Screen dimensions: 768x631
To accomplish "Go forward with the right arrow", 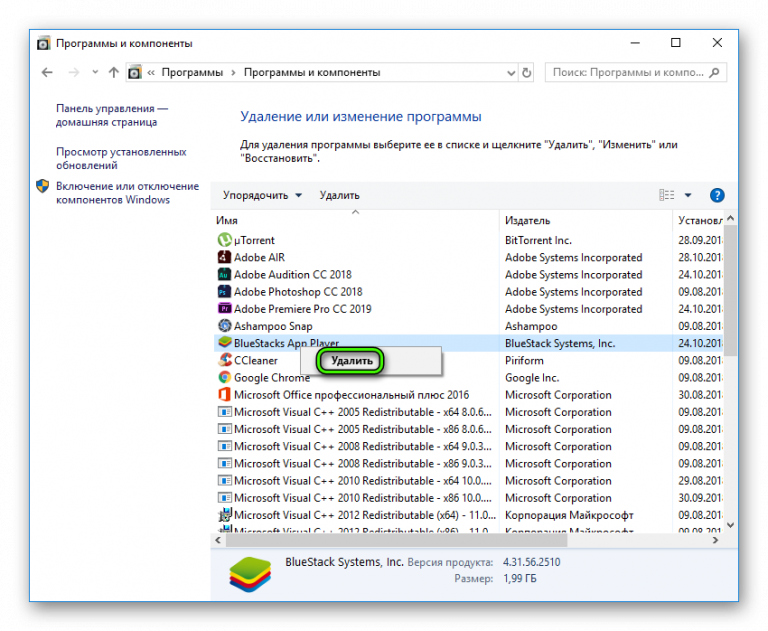I will (74, 73).
